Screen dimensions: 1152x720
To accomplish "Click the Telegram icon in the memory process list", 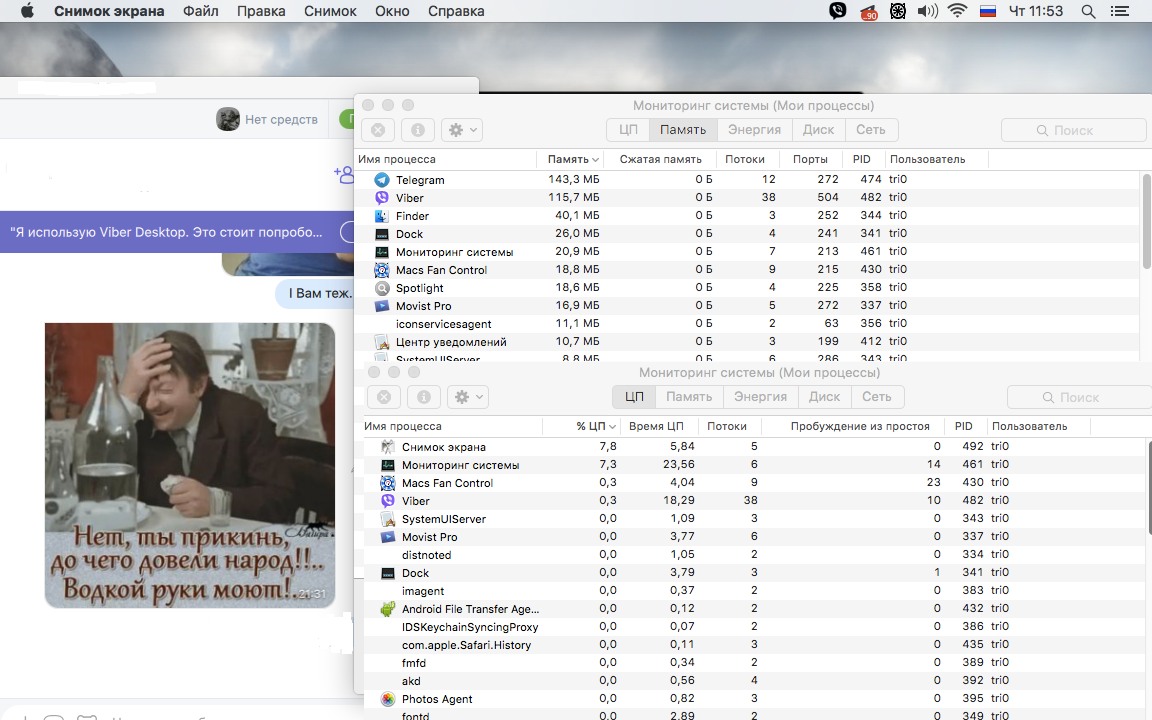I will pyautogui.click(x=381, y=180).
